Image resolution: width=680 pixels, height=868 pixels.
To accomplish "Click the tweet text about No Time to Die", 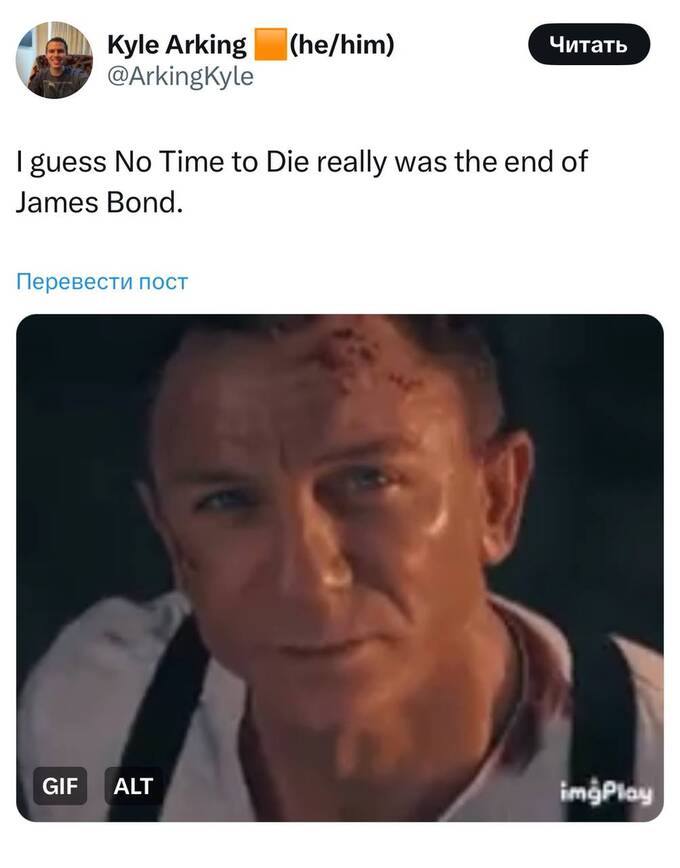I will point(302,182).
